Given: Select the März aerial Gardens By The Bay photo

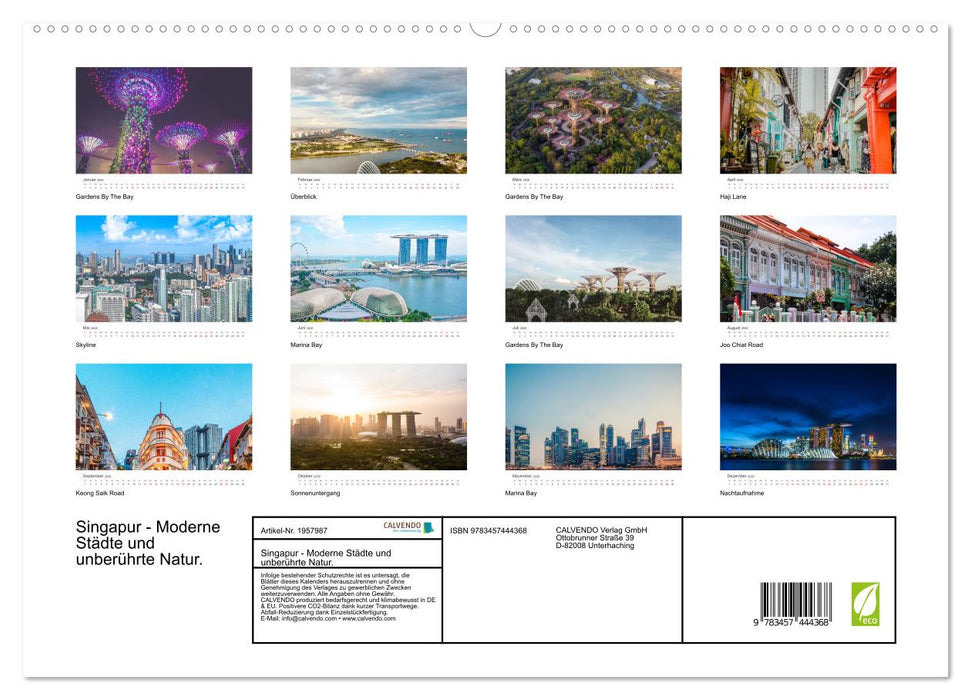Looking at the screenshot, I should click(x=593, y=120).
